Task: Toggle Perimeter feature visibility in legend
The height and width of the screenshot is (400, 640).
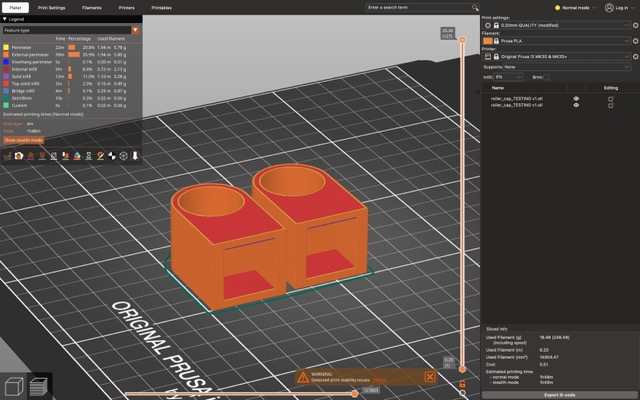Action: click(65, 47)
